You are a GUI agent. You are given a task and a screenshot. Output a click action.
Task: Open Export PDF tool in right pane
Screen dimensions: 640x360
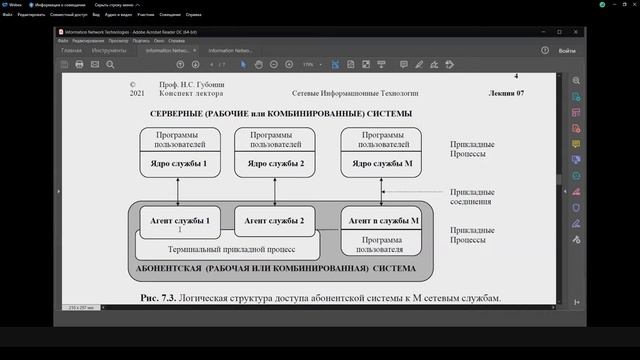(x=576, y=97)
